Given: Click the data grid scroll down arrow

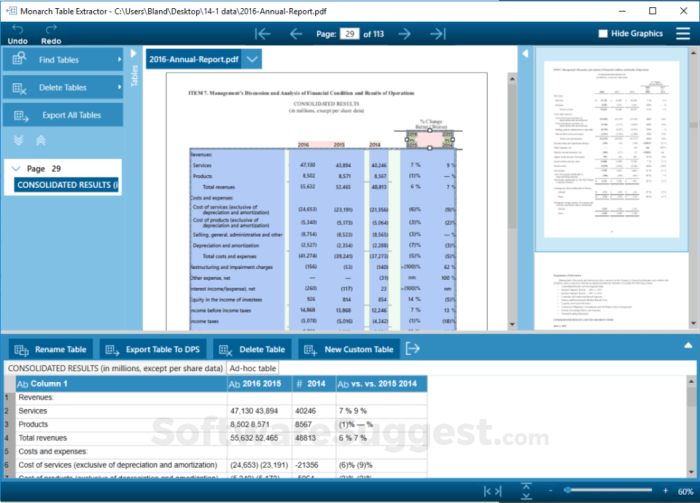Looking at the screenshot, I should tap(692, 472).
